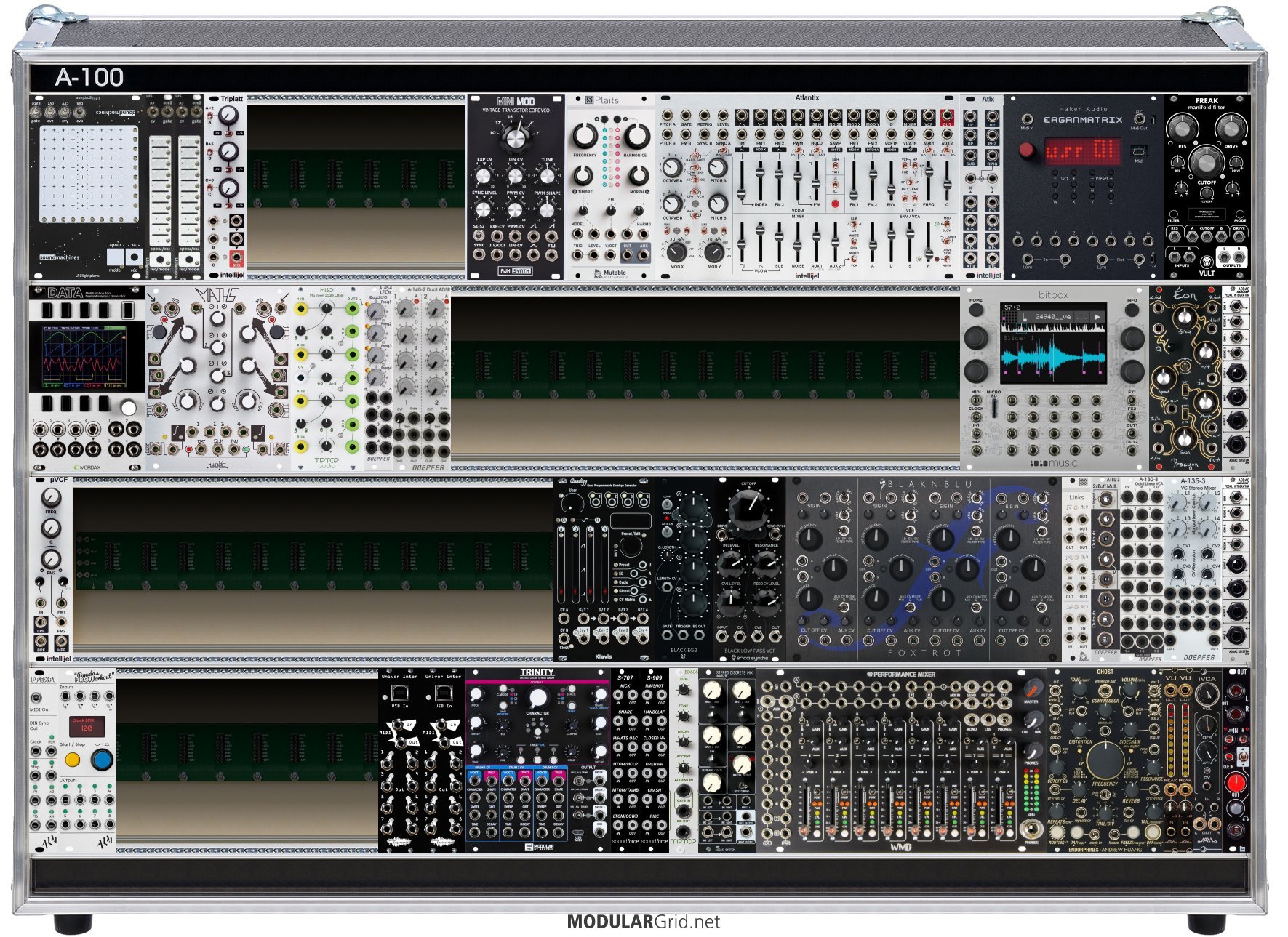Viewport: 1288px width, 937px height.
Task: Click the PITCH knob on Trinity
Action: pyautogui.click(x=475, y=696)
